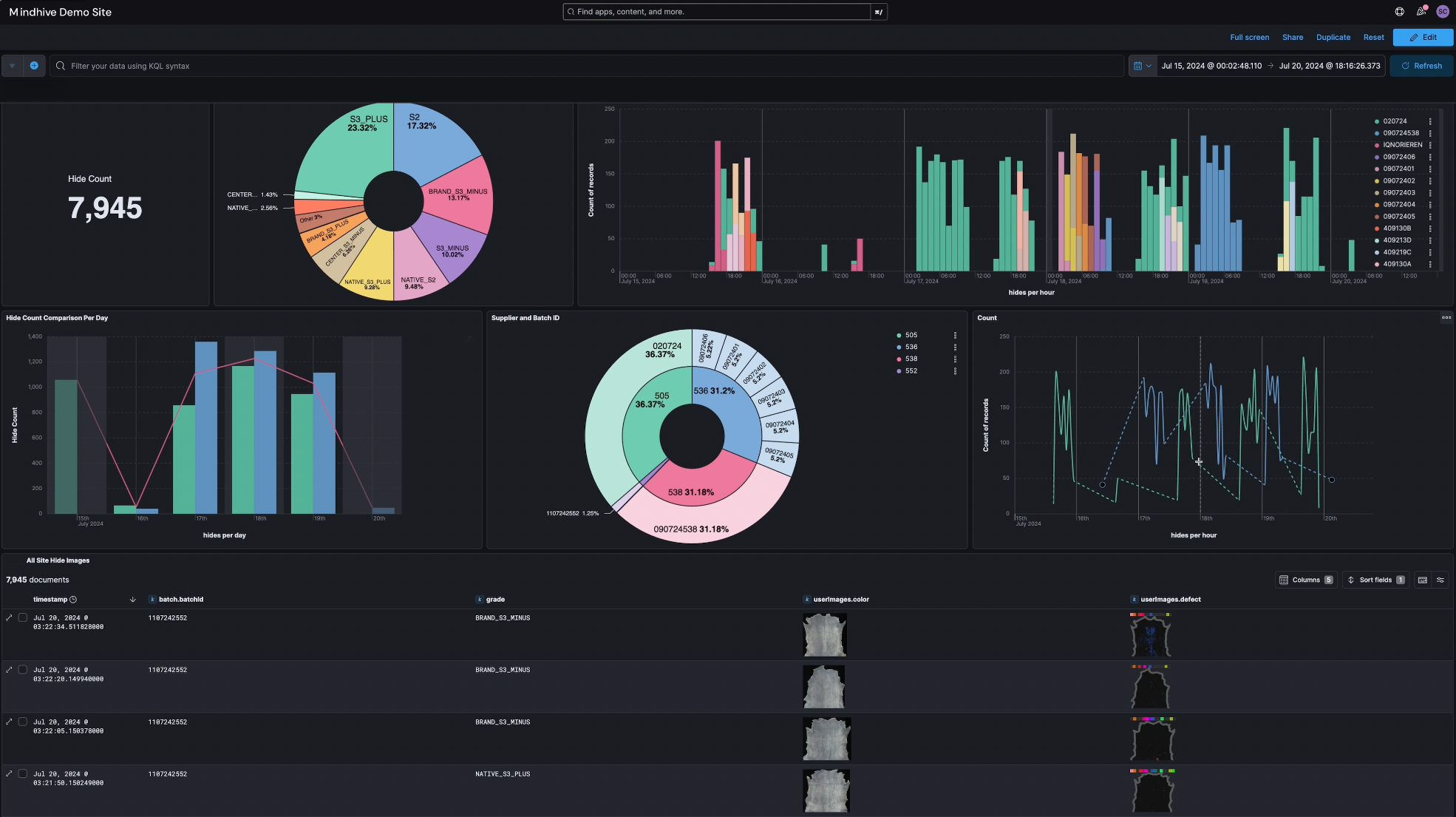Viewport: 1456px width, 817px height.
Task: Click Duplicate in dashboard menu
Action: click(x=1333, y=38)
